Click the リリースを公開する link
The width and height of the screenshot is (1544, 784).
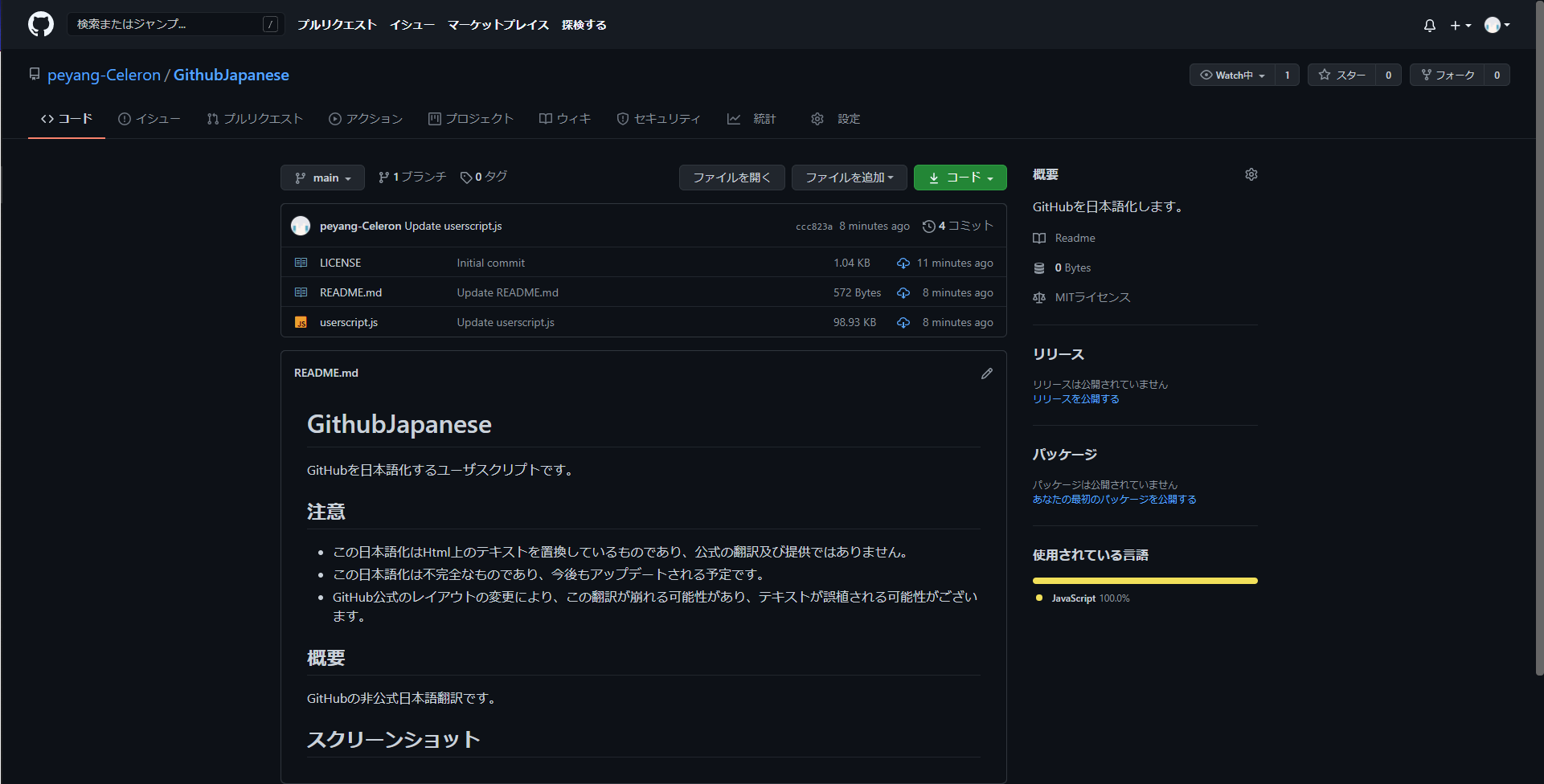tap(1076, 399)
